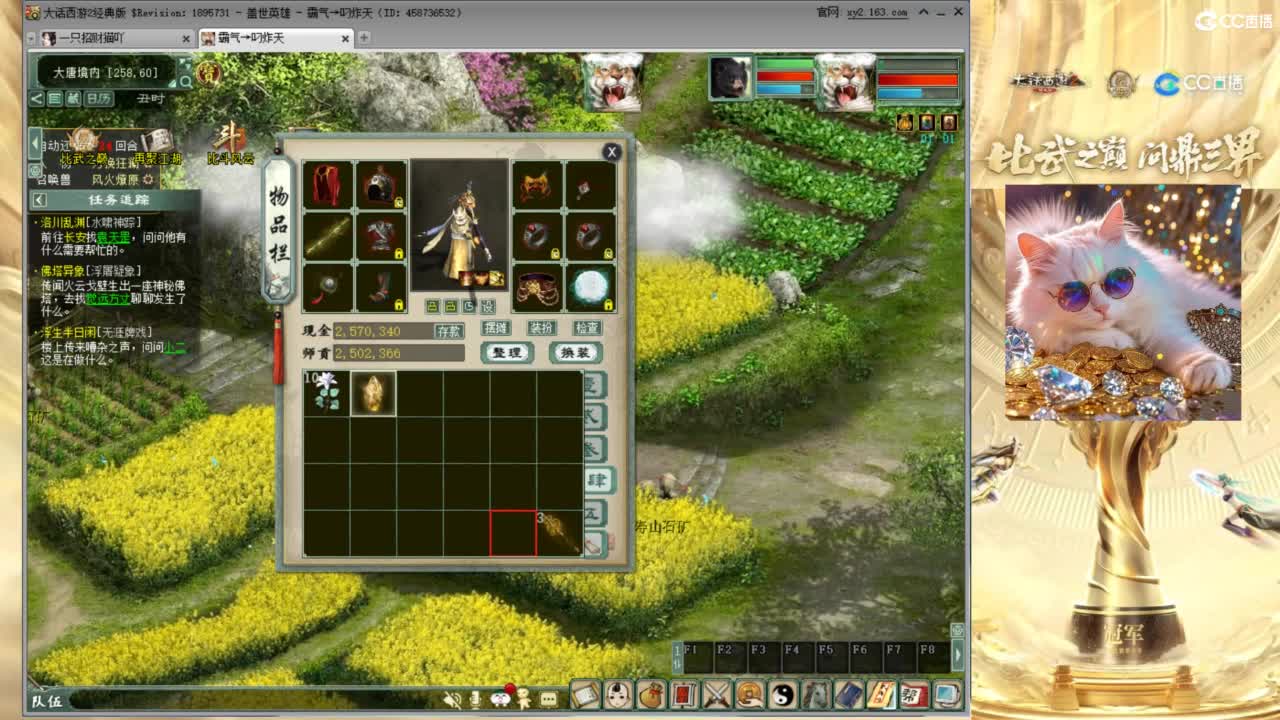1280x720 pixels.
Task: Click the white cat streamer image
Action: pyautogui.click(x=1122, y=302)
